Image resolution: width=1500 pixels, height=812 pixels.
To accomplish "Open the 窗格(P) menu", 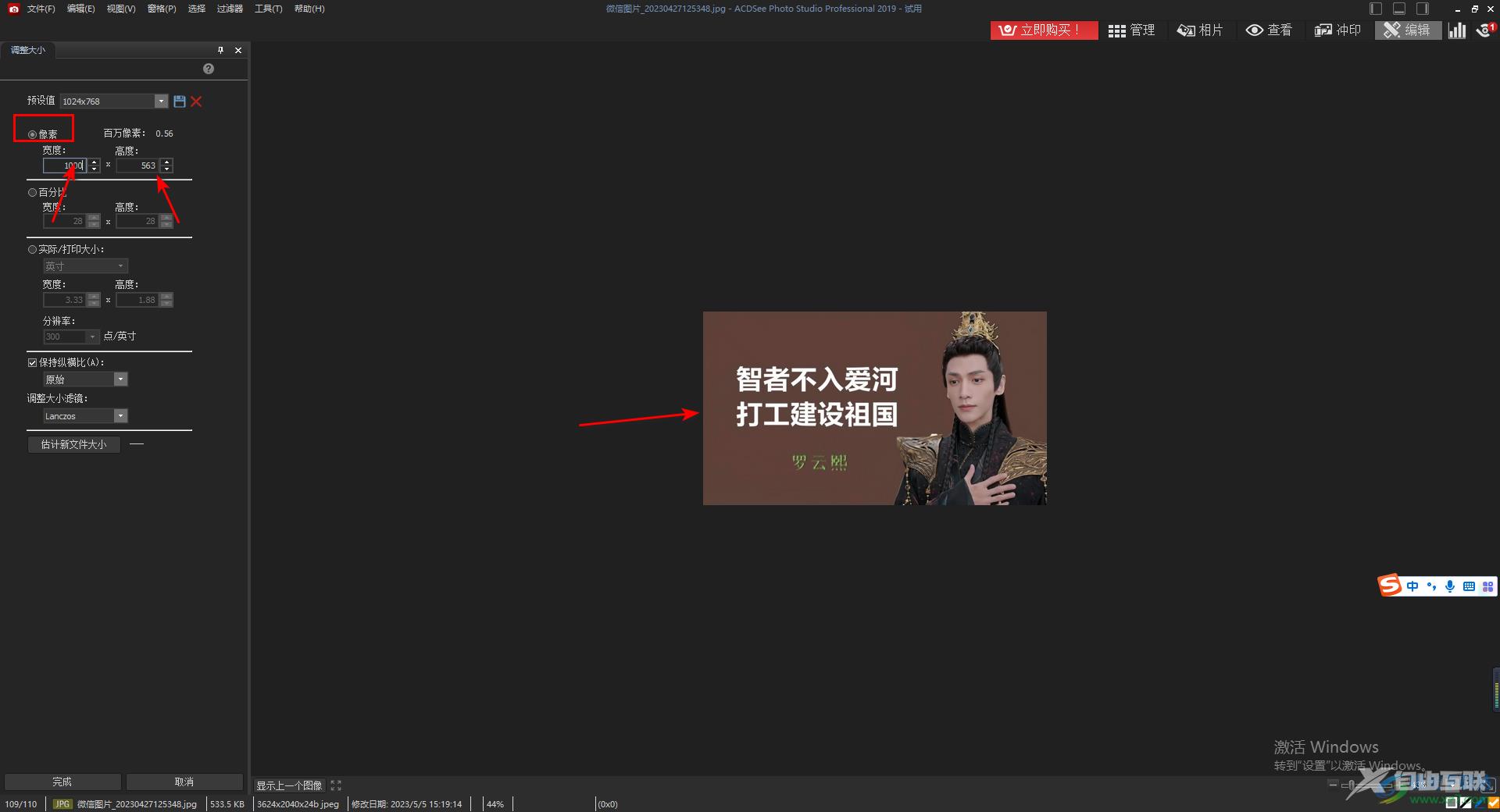I will coord(162,9).
